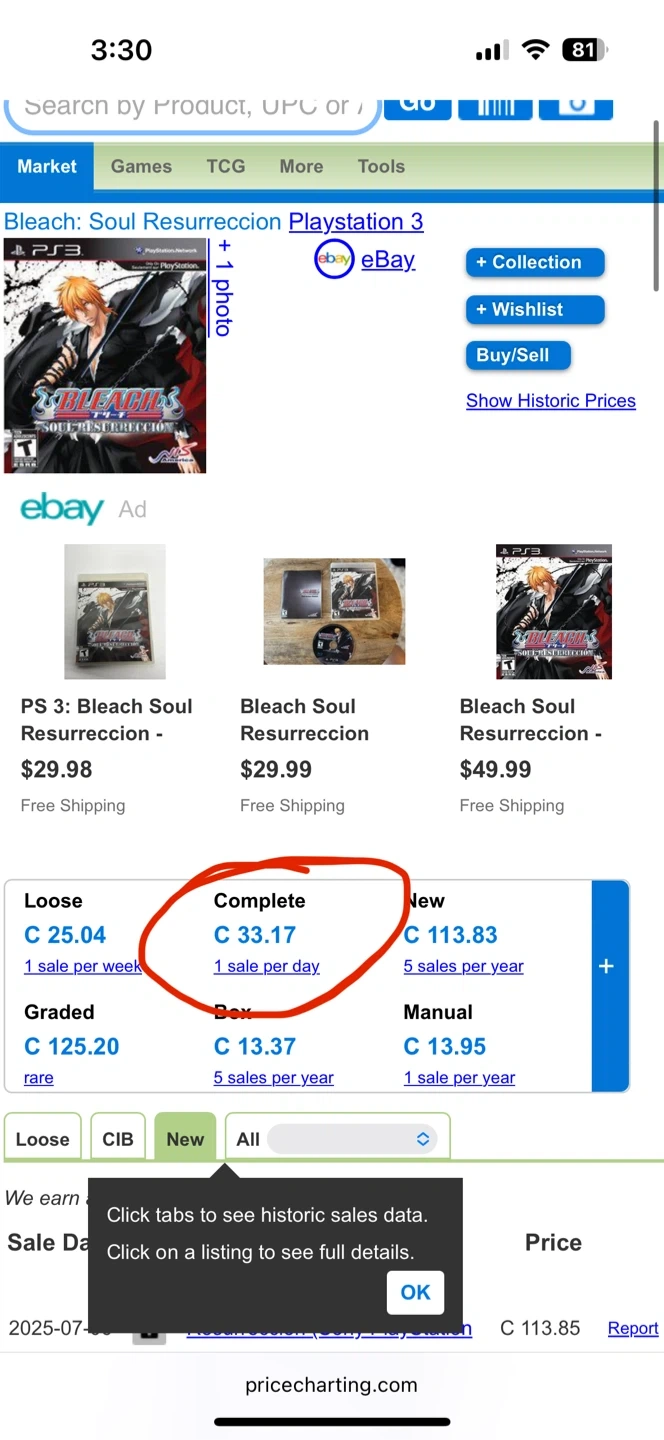Dismiss the tooltip with OK
The image size is (664, 1440).
coord(415,1292)
